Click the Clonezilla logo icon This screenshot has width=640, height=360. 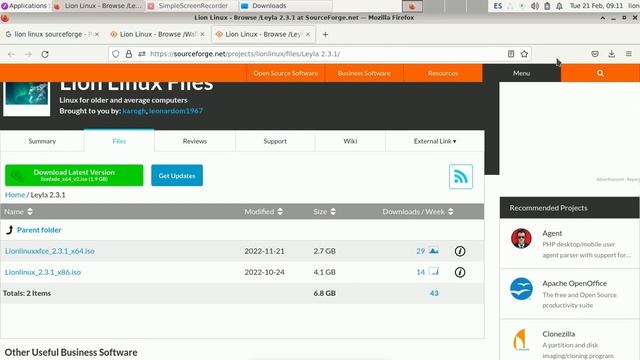tap(521, 340)
